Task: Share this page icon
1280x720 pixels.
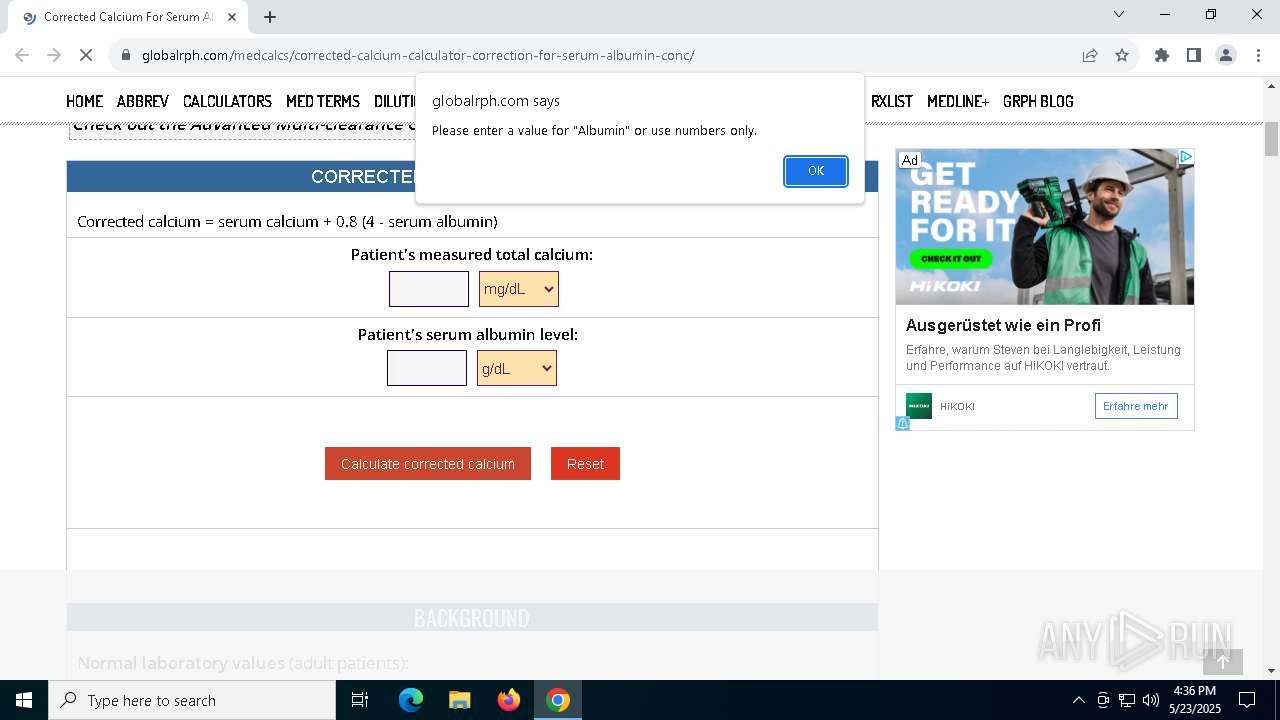Action: [x=1090, y=55]
